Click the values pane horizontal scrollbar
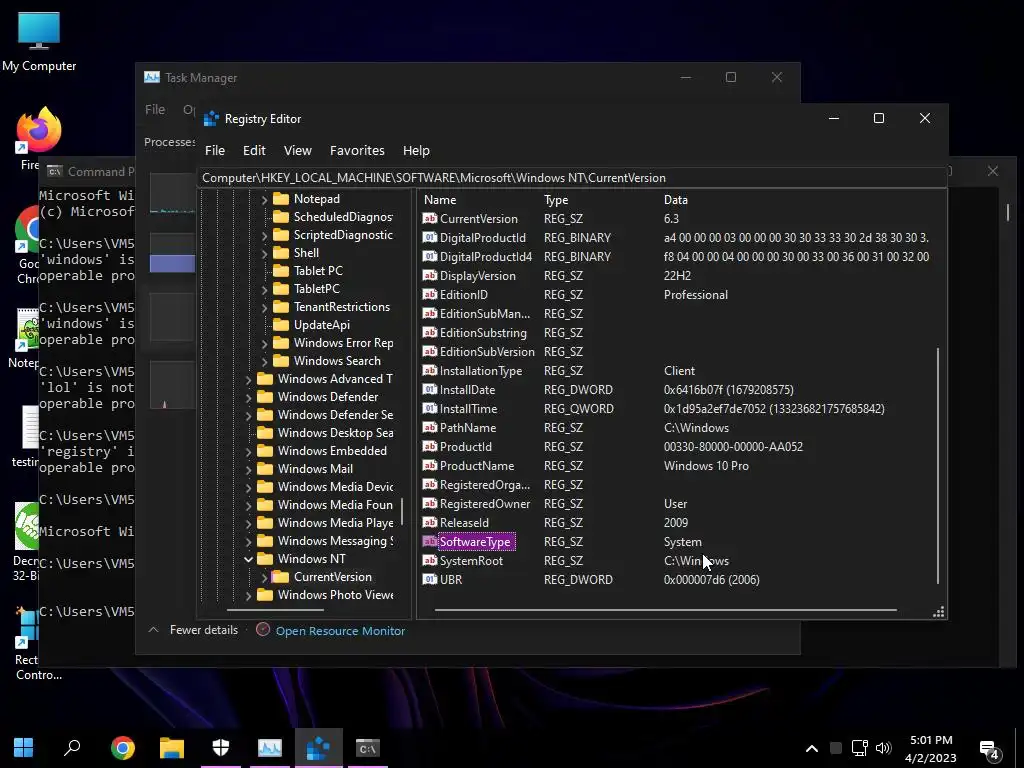The width and height of the screenshot is (1024, 768). (x=665, y=610)
